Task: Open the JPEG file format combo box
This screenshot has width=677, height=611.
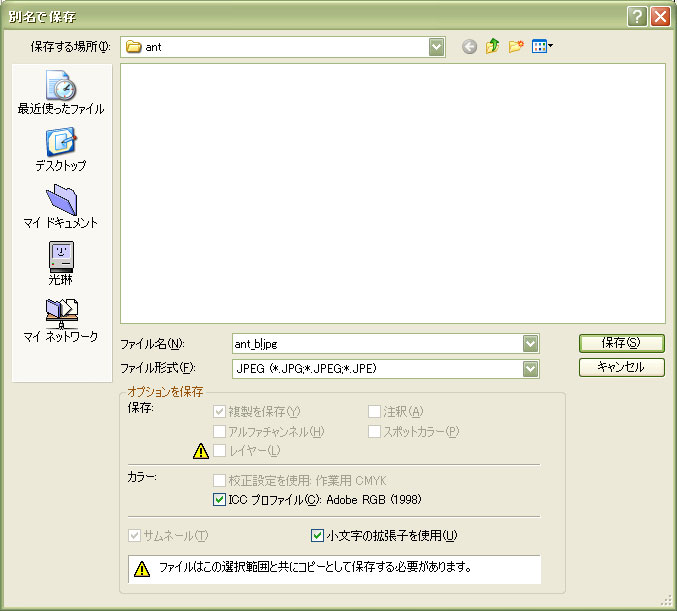Action: coord(386,369)
